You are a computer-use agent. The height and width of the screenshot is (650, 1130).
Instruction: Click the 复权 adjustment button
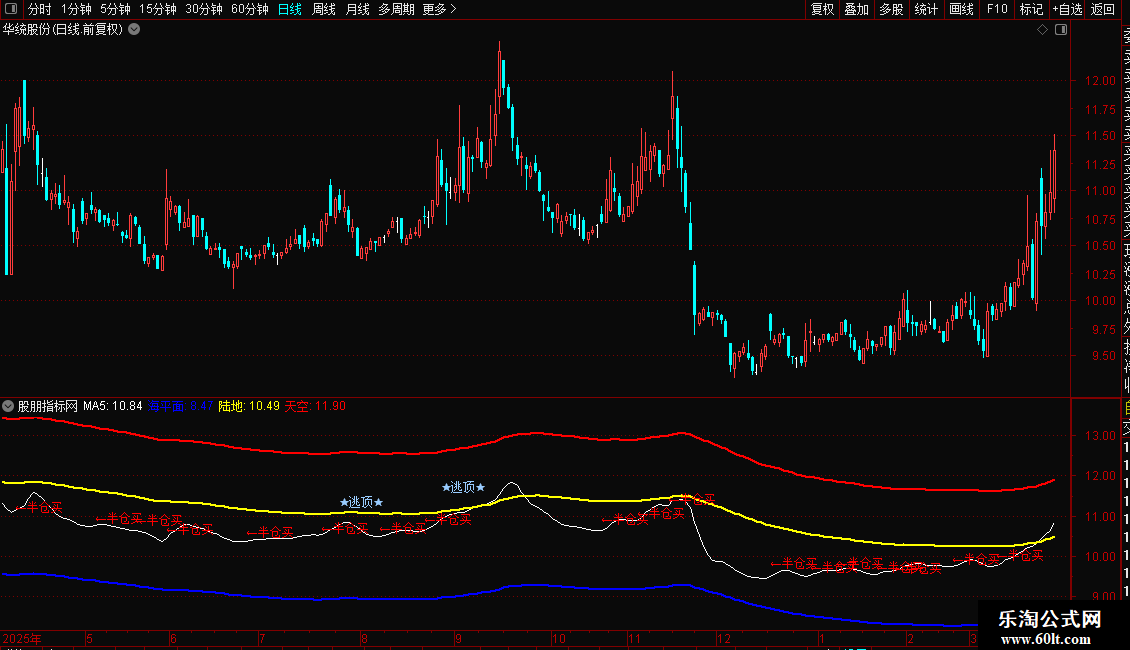(822, 9)
